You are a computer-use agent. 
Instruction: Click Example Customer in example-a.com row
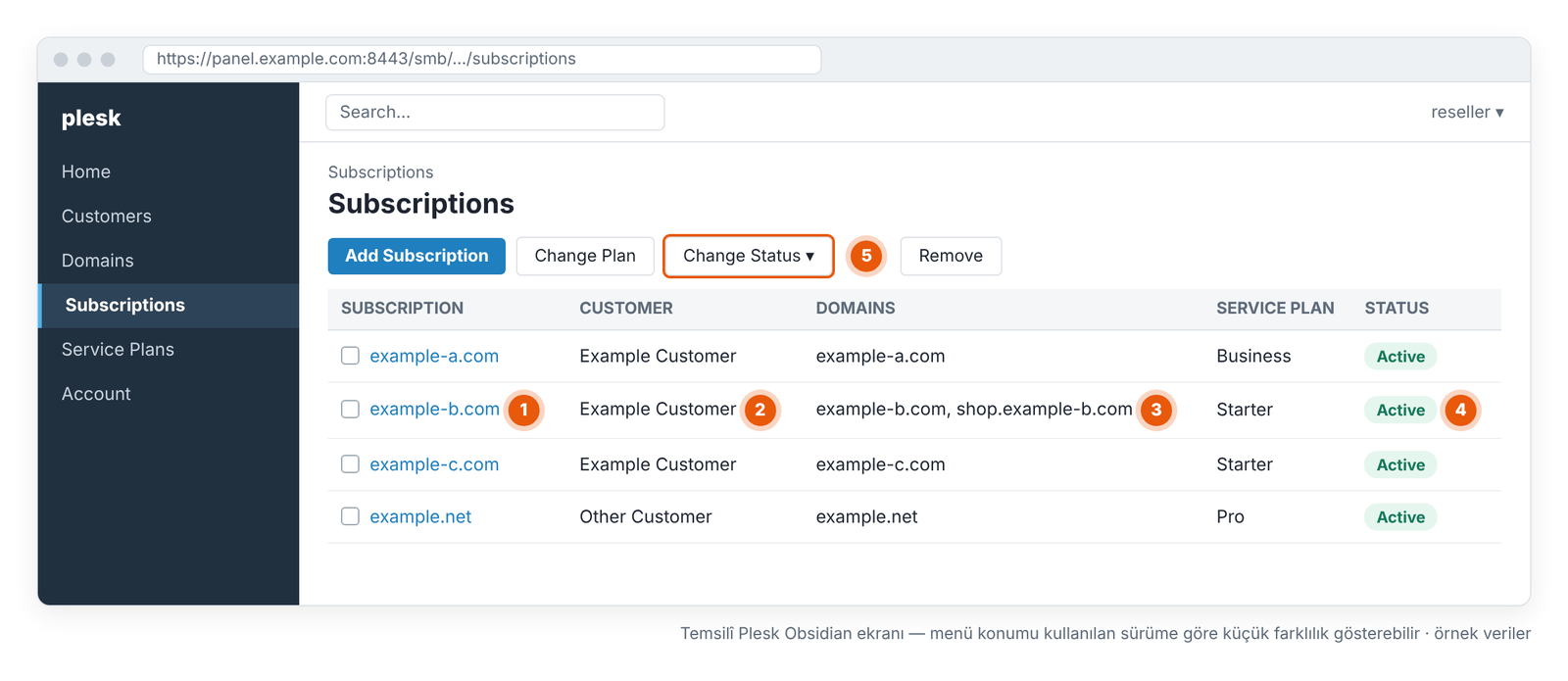point(658,356)
